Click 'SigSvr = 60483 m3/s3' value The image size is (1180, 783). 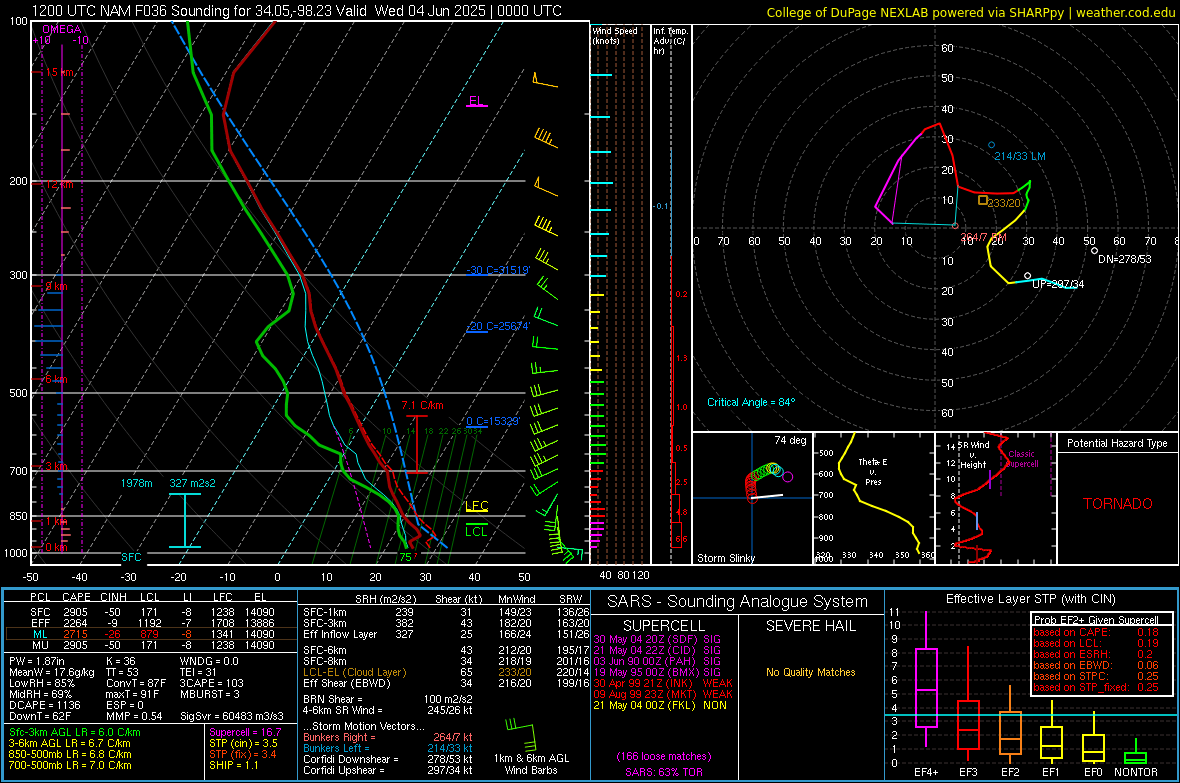[x=232, y=716]
